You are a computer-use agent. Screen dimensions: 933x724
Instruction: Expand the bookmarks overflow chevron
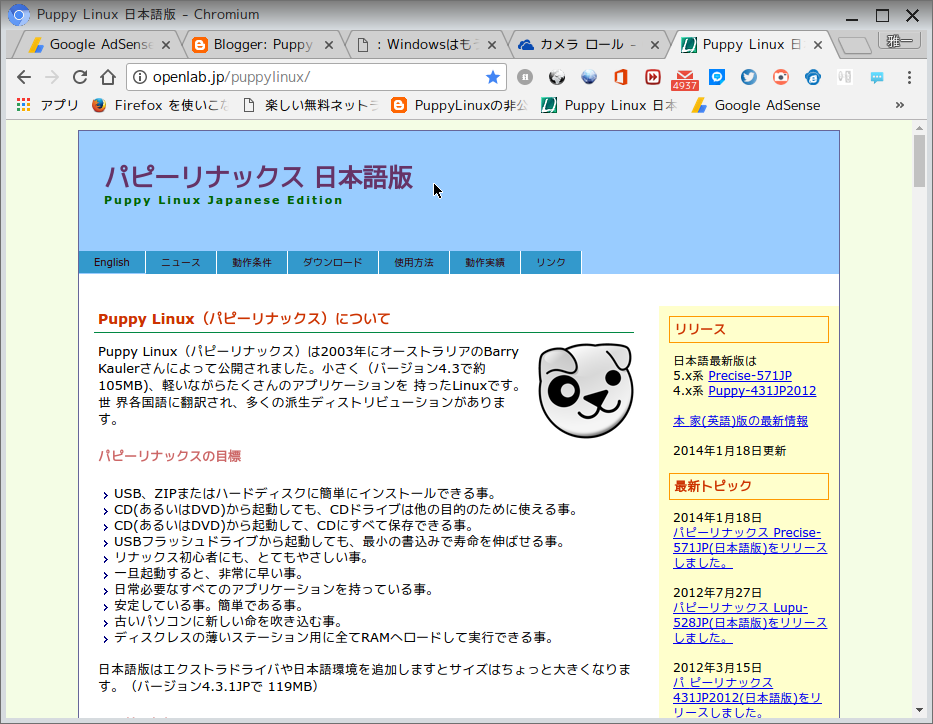[900, 105]
